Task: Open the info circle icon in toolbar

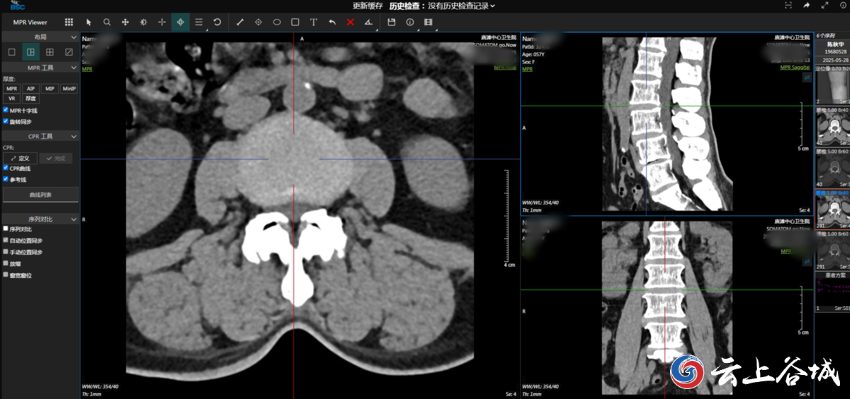Action: click(x=410, y=22)
